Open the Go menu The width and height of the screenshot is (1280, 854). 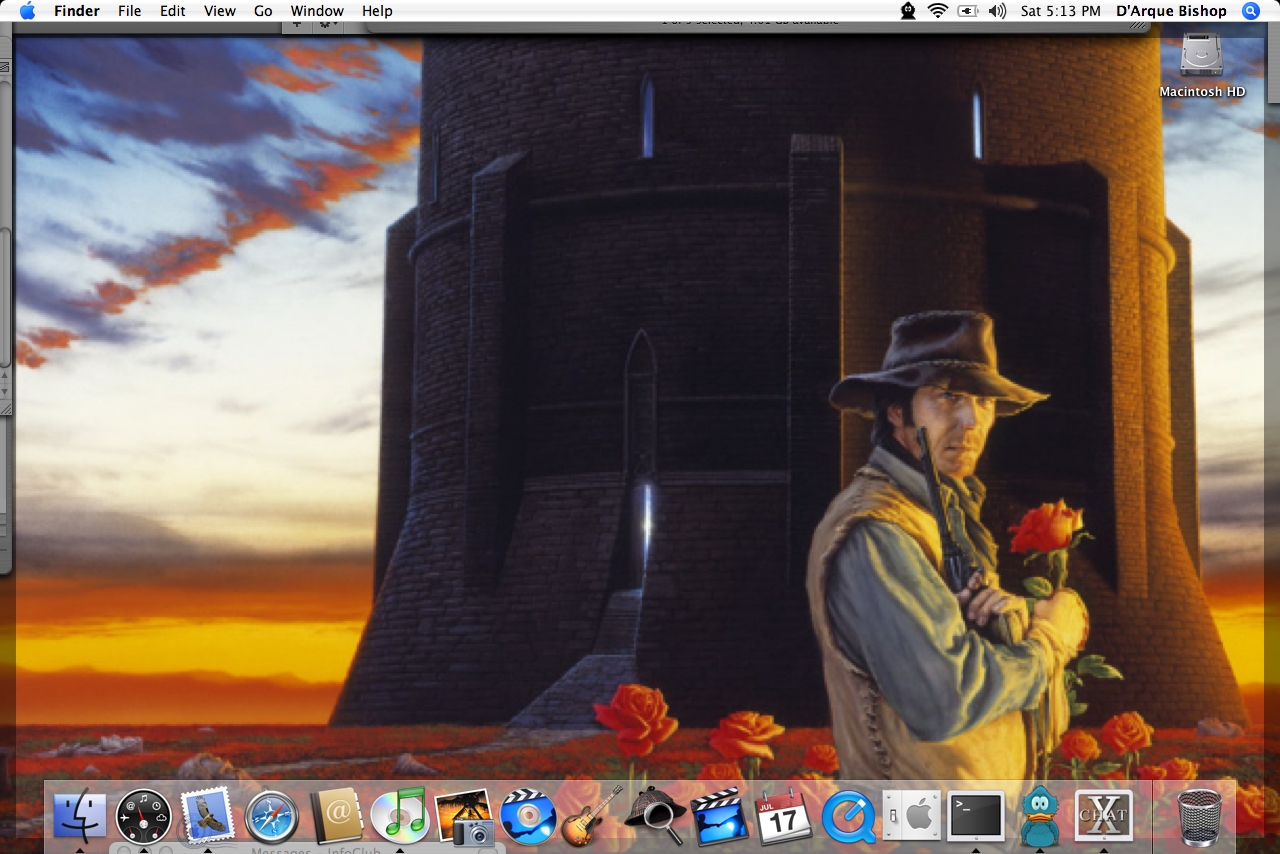(x=263, y=11)
